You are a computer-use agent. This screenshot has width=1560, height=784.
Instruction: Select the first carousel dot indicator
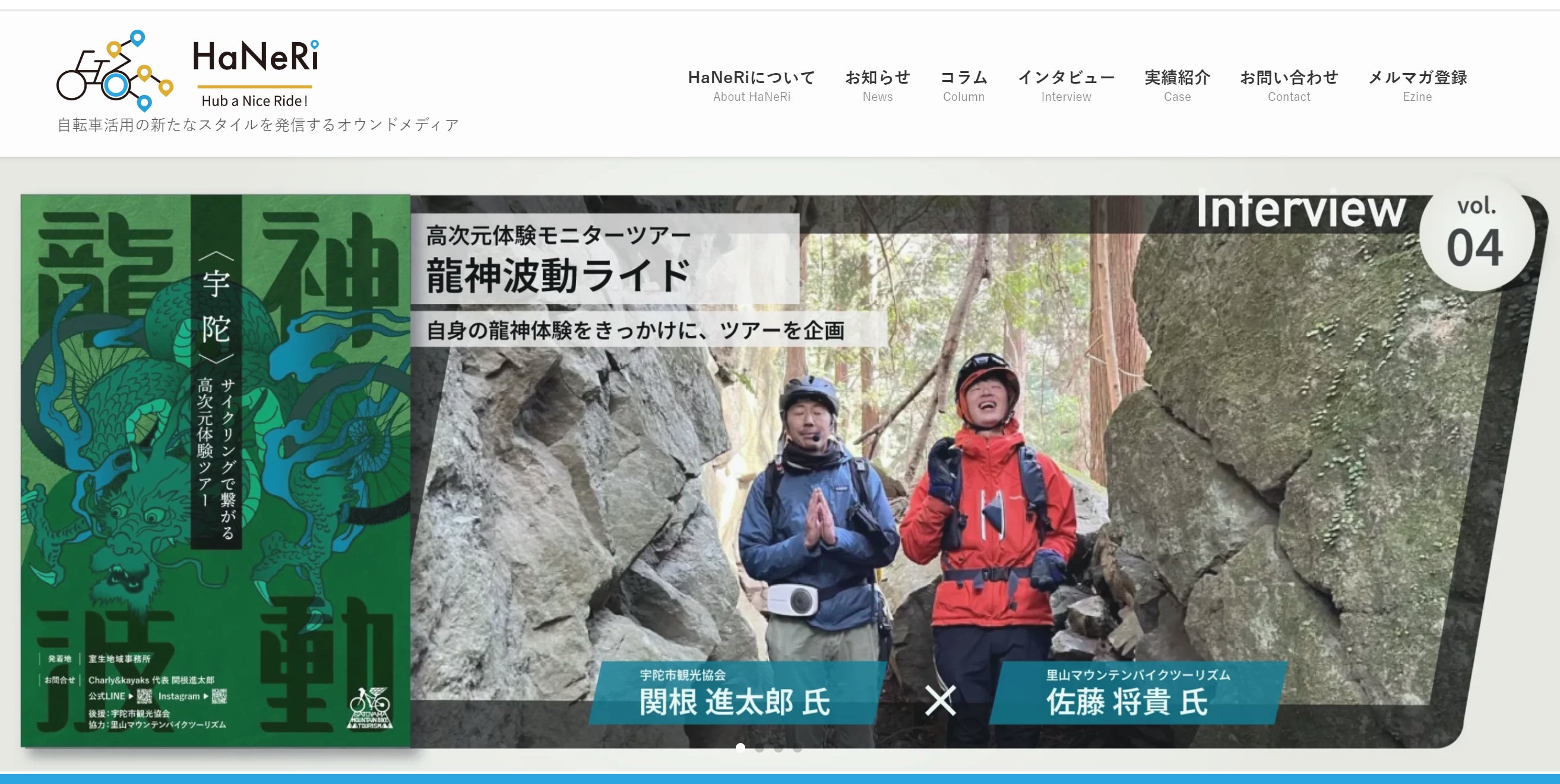740,748
